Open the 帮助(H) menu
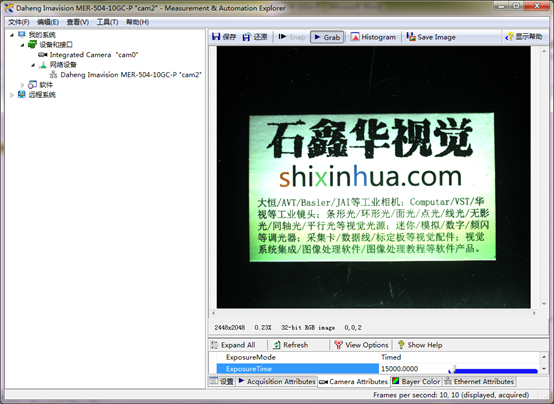 [x=137, y=22]
